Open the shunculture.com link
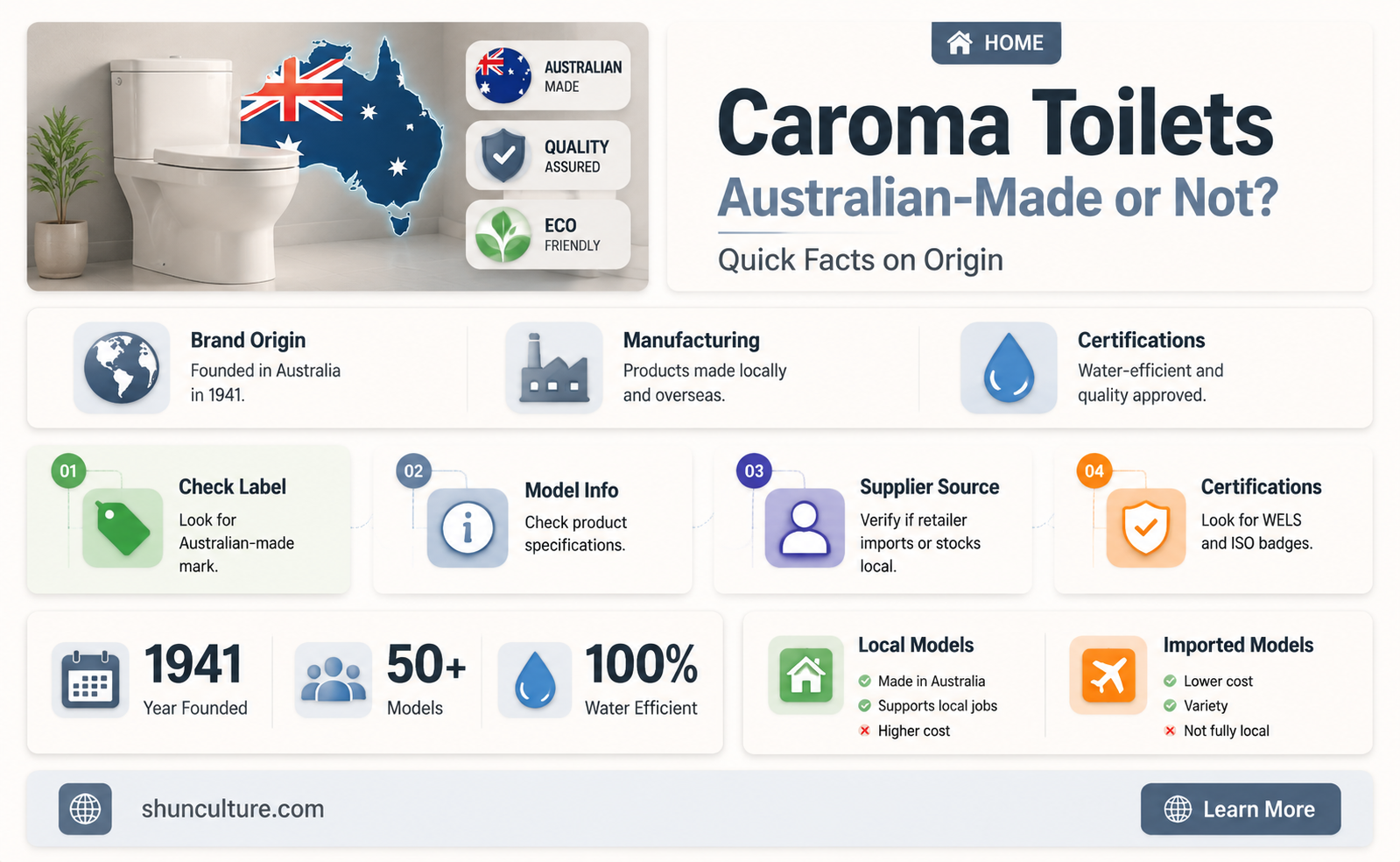1400x862 pixels. 233,809
